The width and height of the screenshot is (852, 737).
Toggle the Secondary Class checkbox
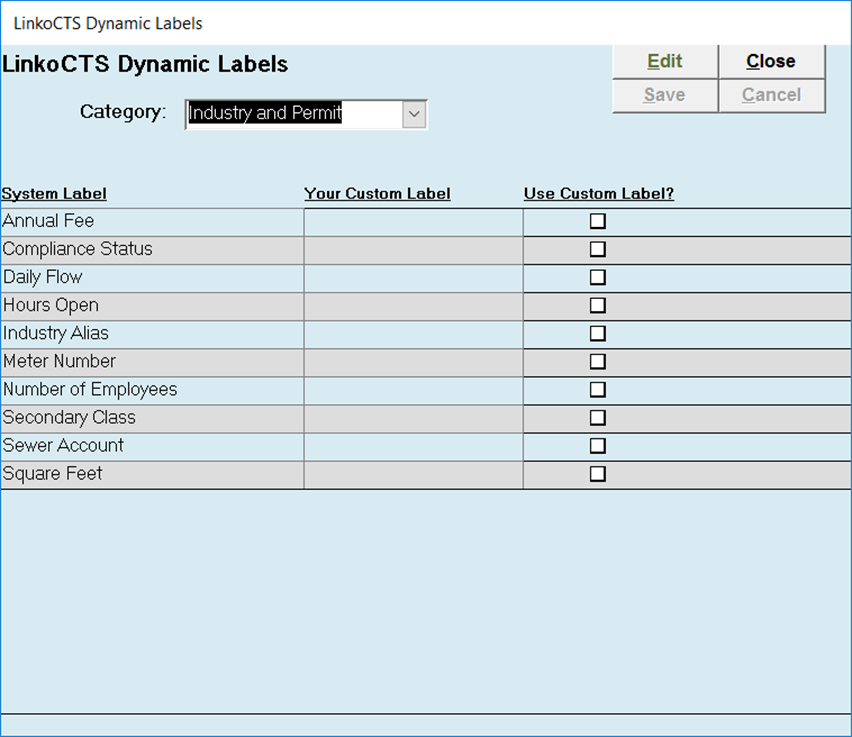pos(598,418)
